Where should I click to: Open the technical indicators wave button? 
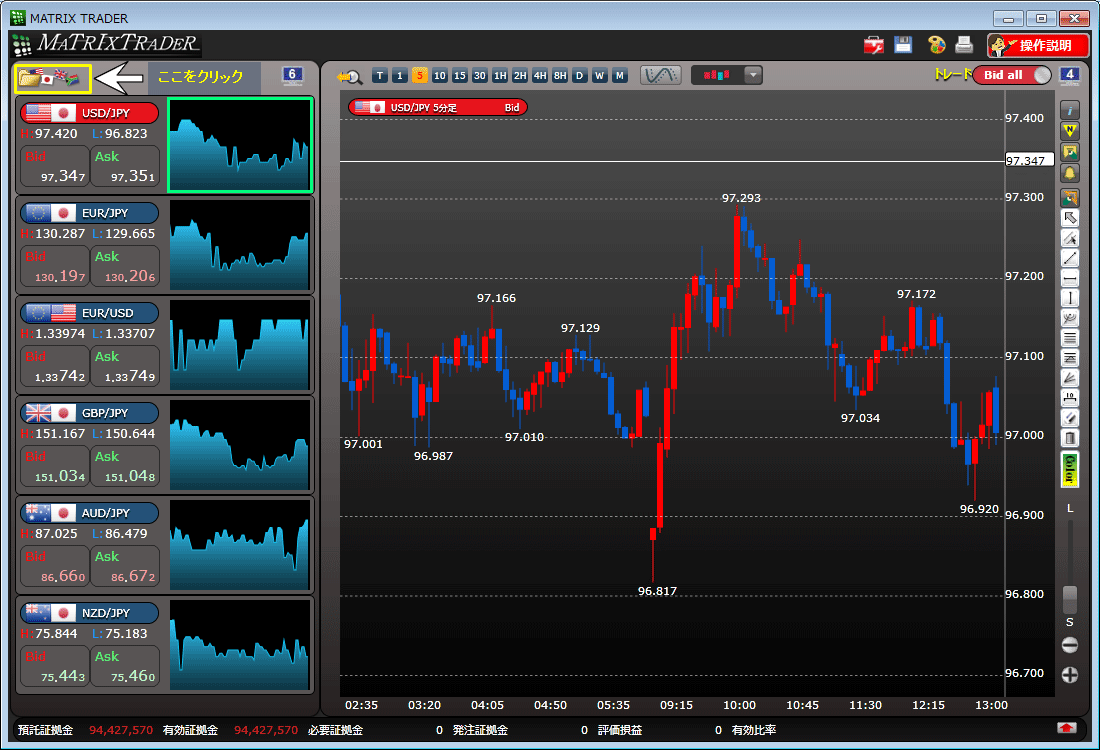point(660,75)
